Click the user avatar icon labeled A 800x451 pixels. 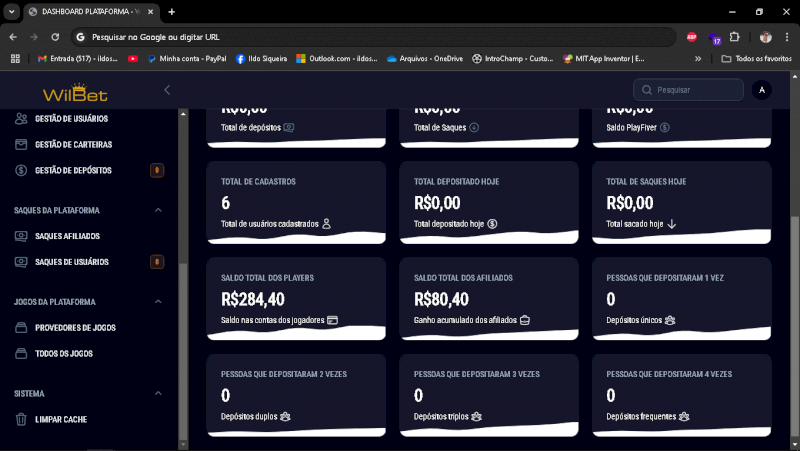(762, 90)
